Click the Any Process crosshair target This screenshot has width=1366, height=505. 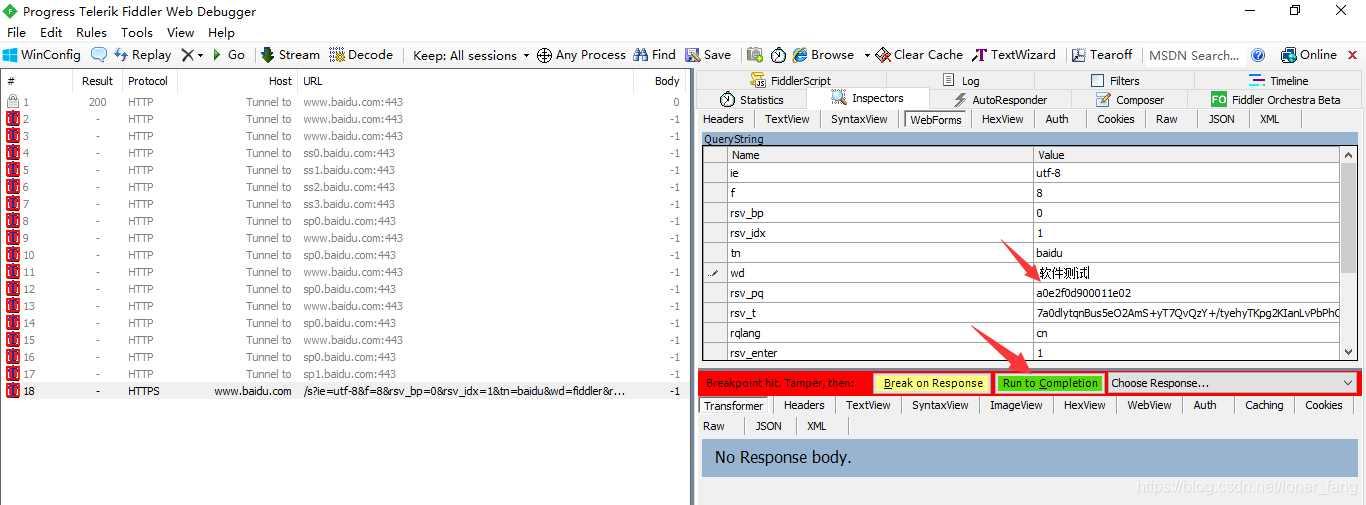(x=581, y=55)
